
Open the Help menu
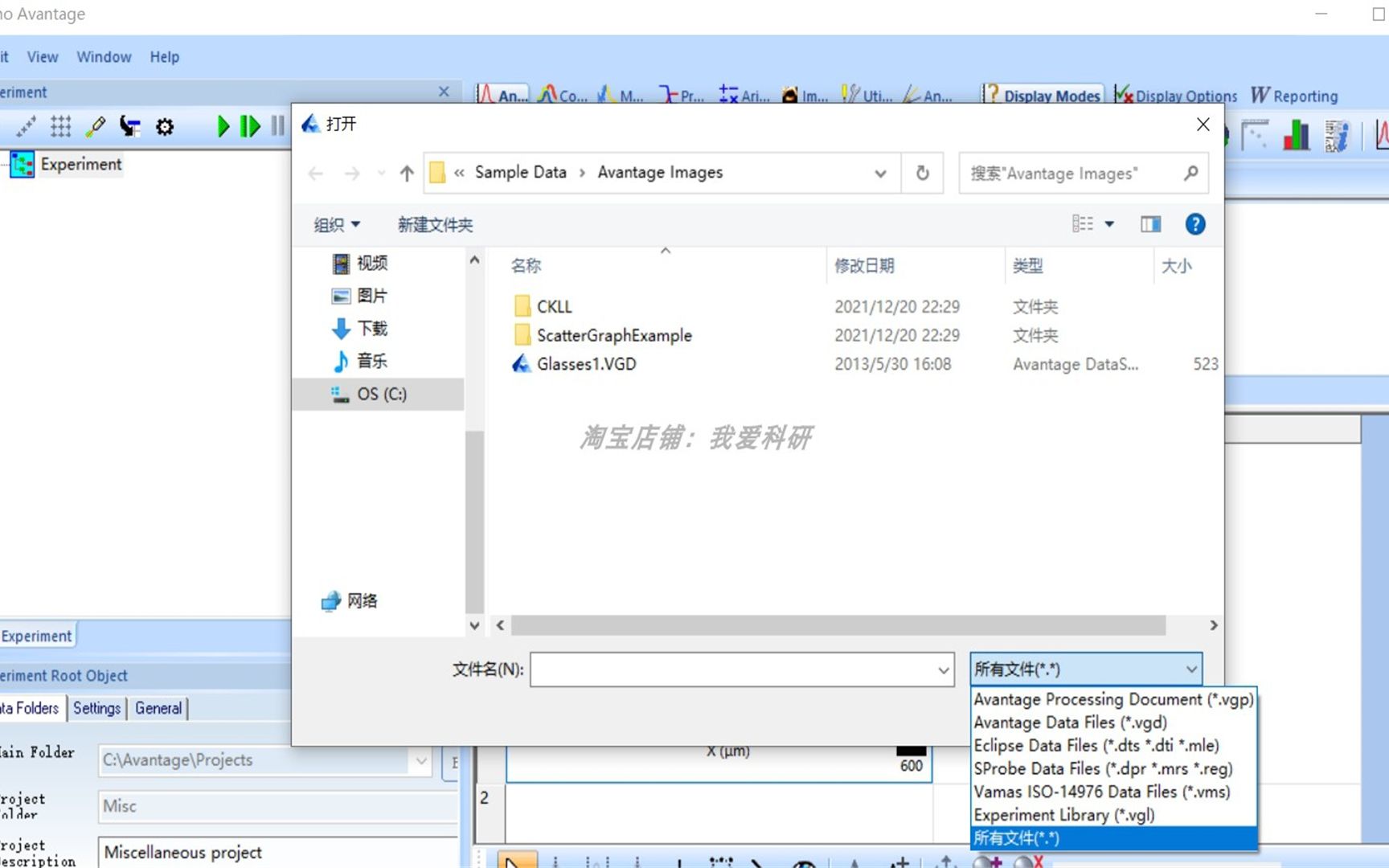click(164, 57)
